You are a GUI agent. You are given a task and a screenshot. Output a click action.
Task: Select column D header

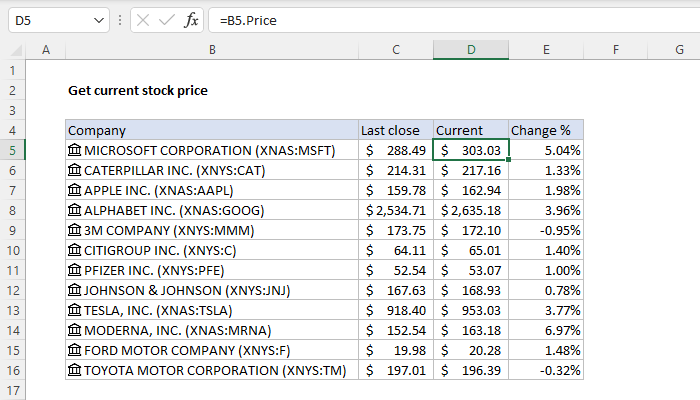[471, 50]
